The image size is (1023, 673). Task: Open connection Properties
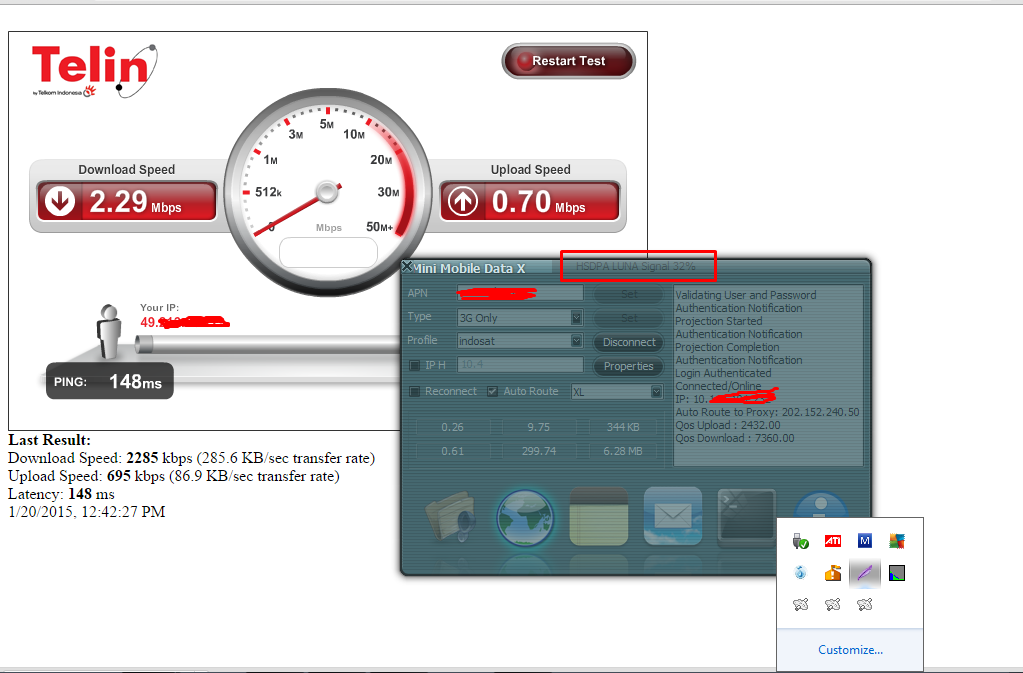pyautogui.click(x=628, y=366)
